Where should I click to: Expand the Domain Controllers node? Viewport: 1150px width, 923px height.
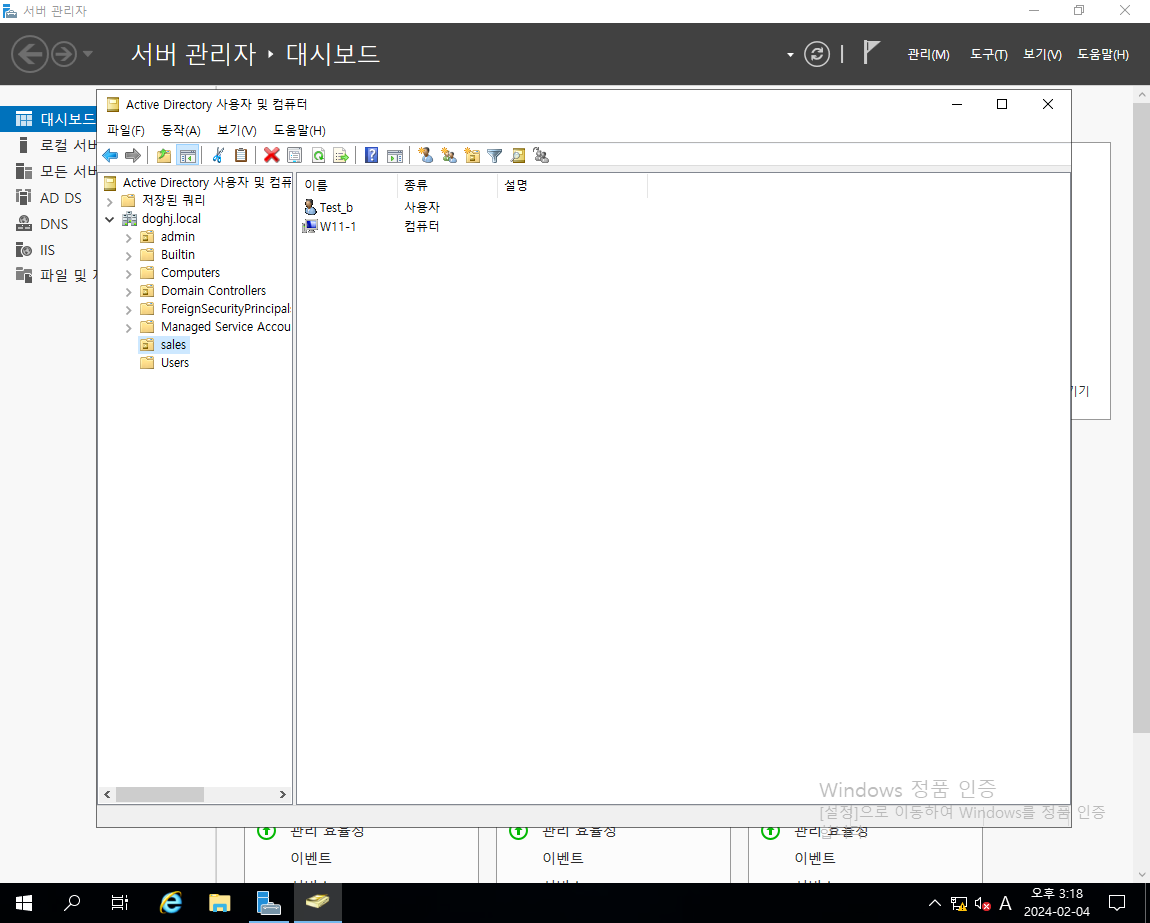click(x=129, y=292)
